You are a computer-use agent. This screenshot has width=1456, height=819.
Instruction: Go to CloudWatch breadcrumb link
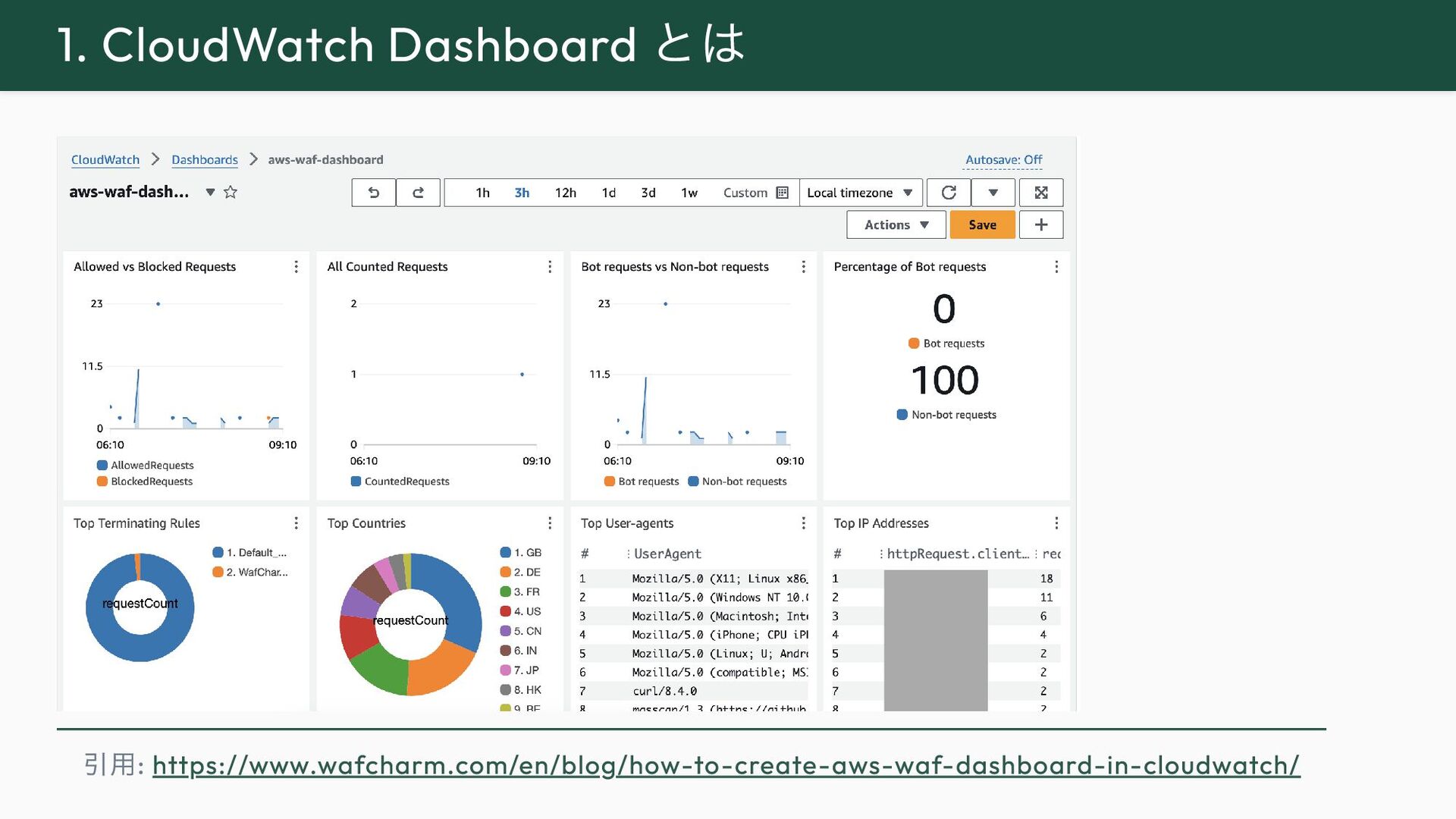(105, 160)
